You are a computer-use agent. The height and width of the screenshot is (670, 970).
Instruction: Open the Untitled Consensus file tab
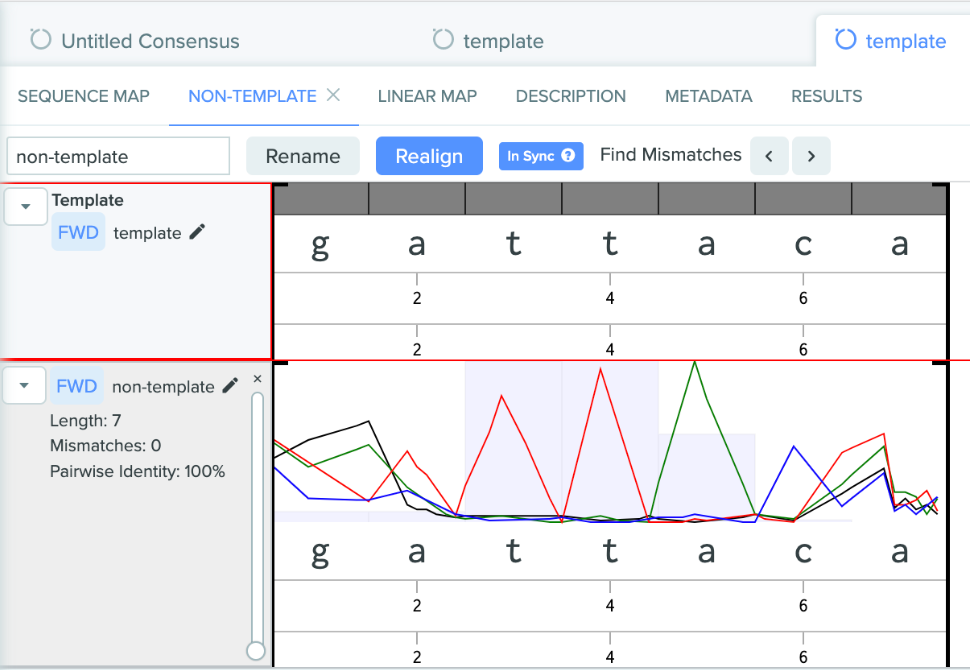pos(136,41)
